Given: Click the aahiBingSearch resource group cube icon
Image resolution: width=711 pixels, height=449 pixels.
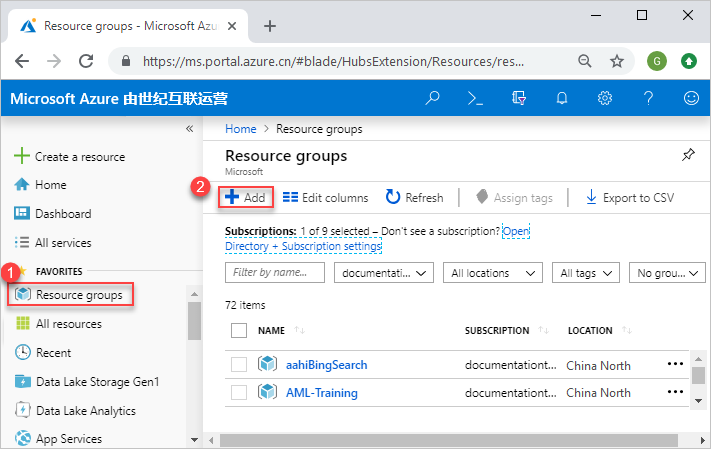Looking at the screenshot, I should 268,364.
